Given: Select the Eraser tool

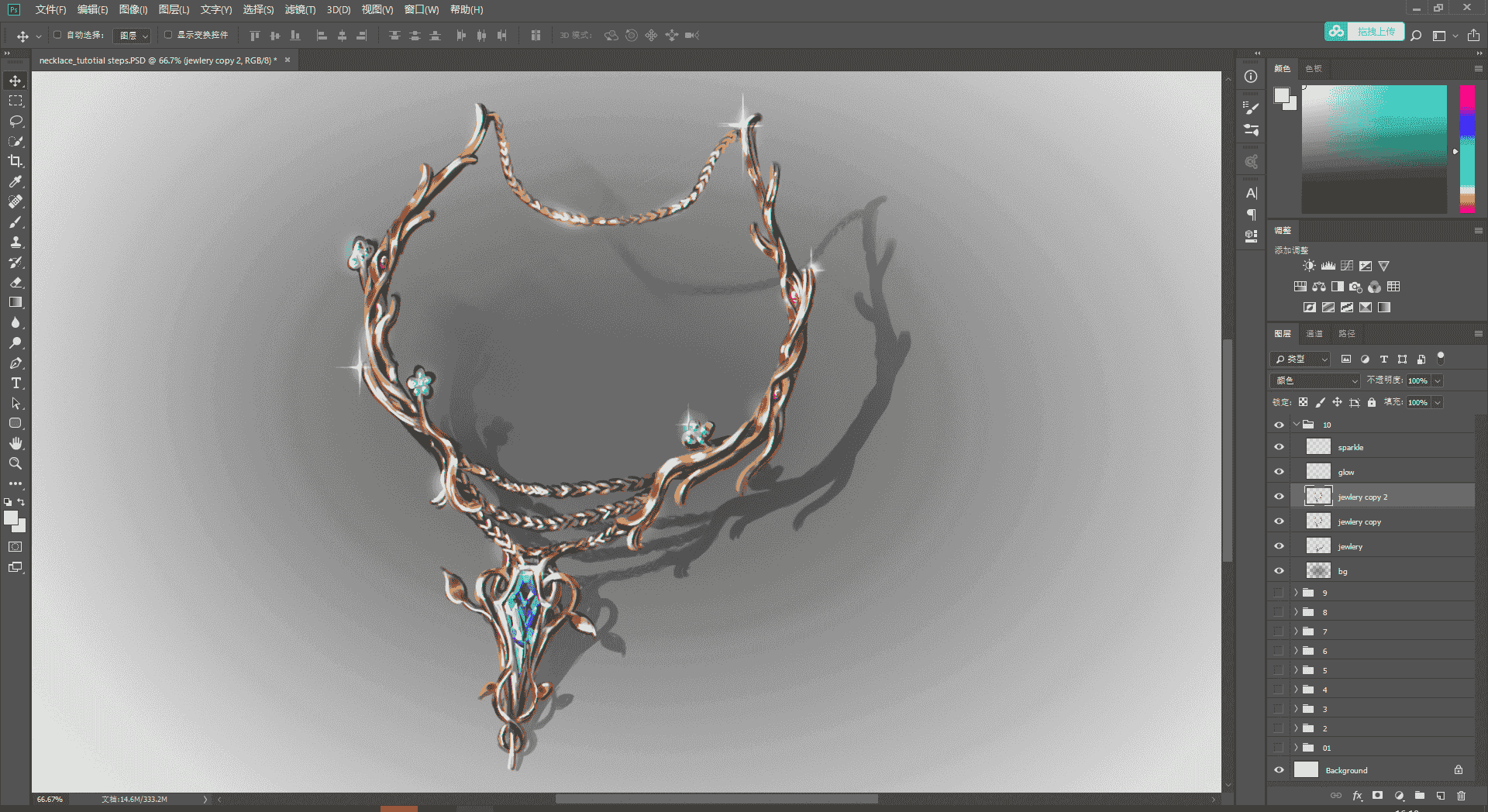Looking at the screenshot, I should (15, 282).
